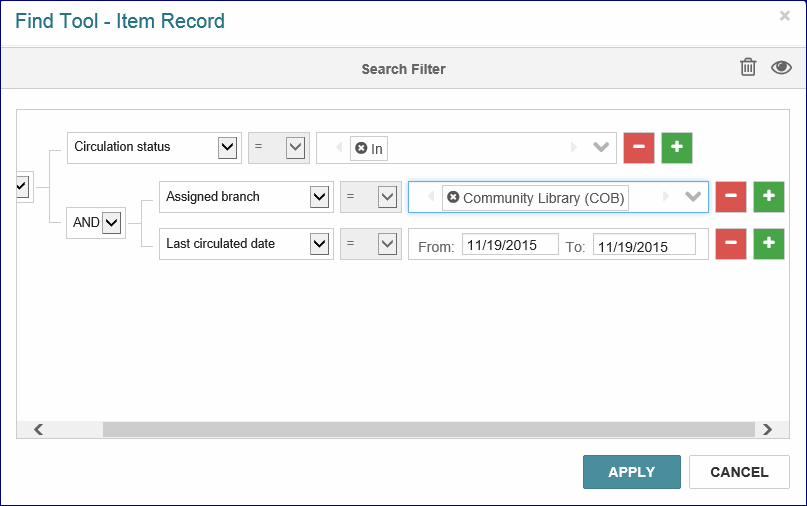807x506 pixels.
Task: Remove the Assigned branch filter row
Action: click(x=731, y=197)
